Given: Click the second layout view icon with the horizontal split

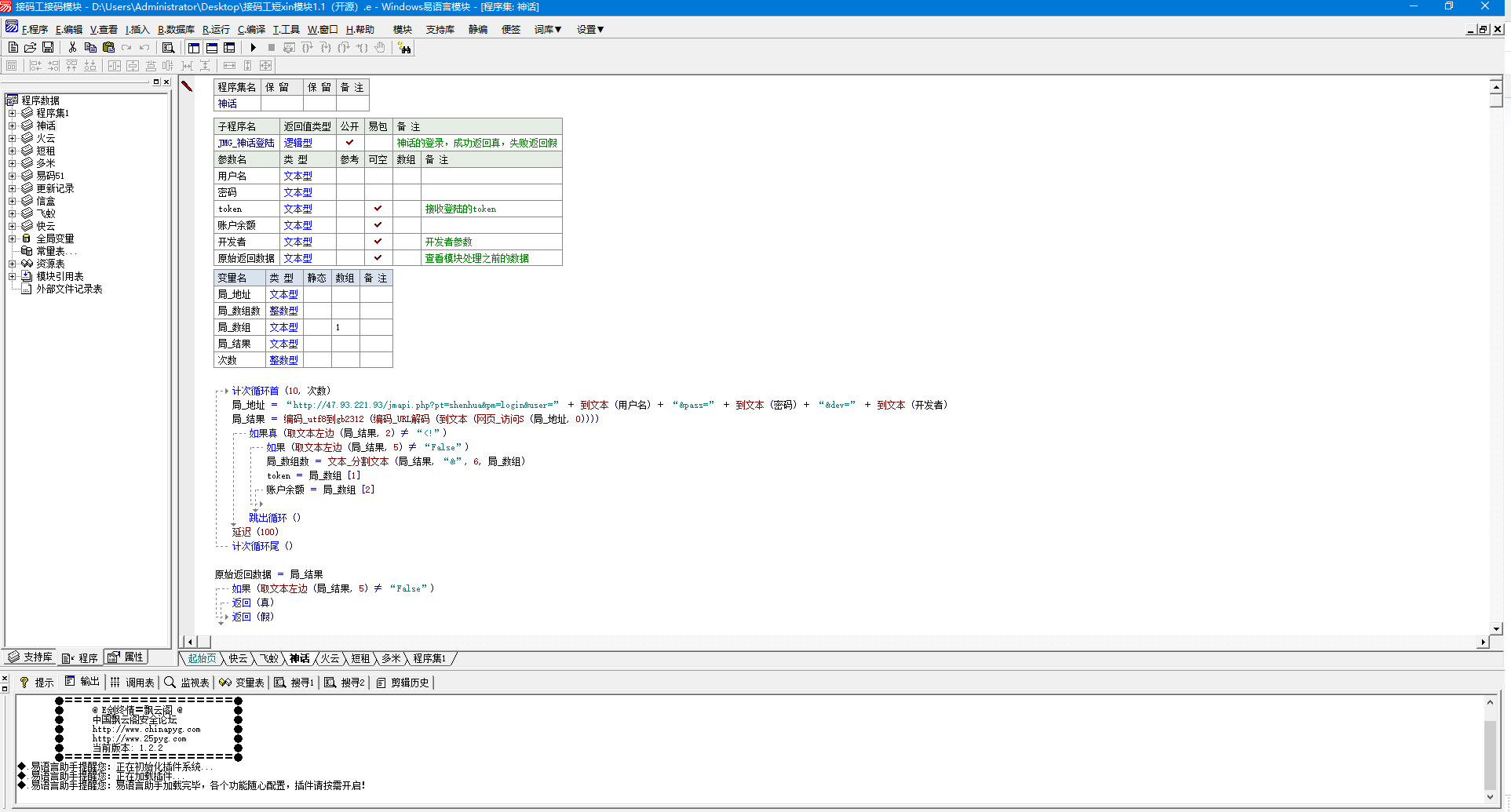Looking at the screenshot, I should click(211, 47).
